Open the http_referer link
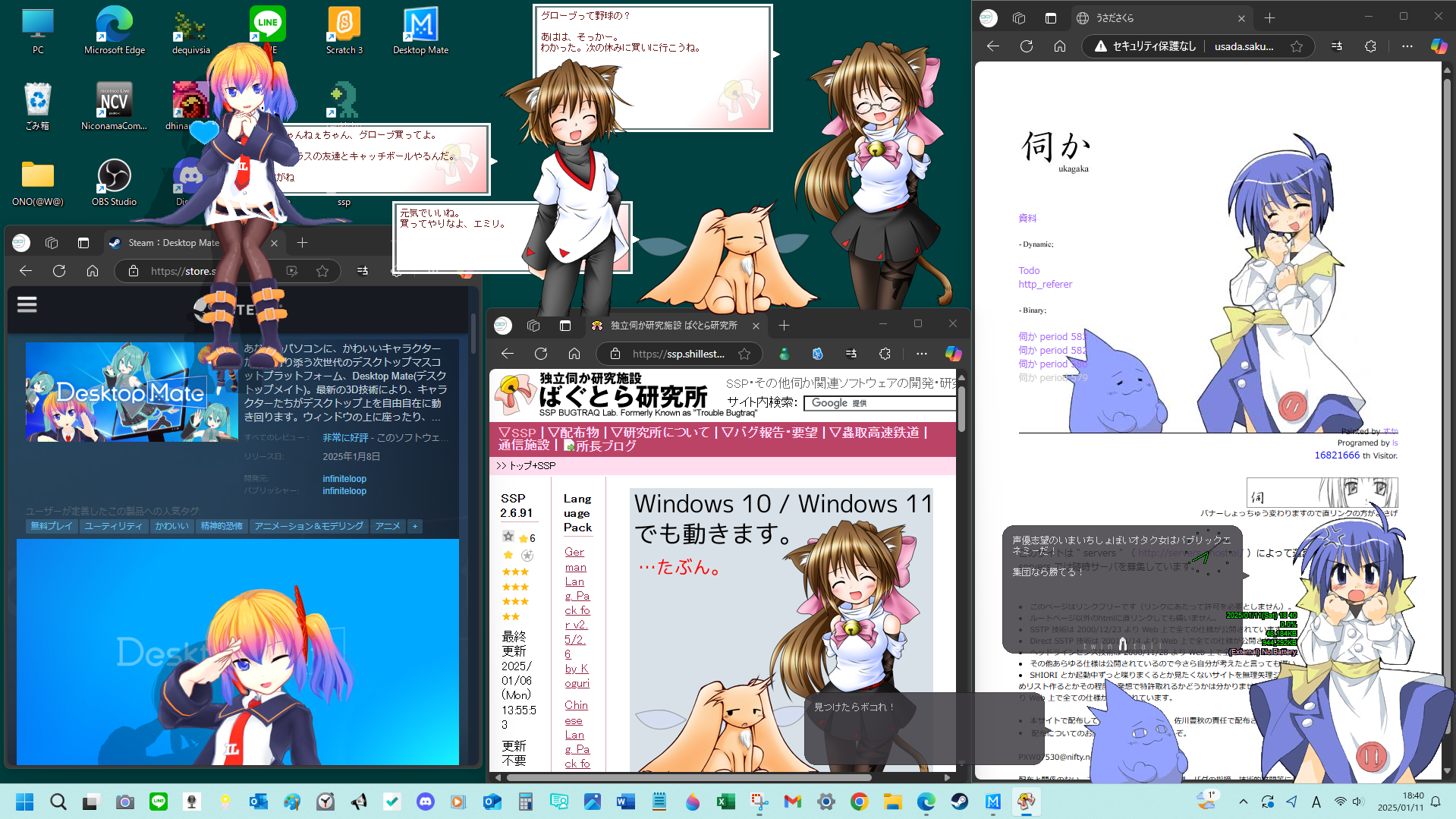1456x819 pixels. (x=1045, y=284)
